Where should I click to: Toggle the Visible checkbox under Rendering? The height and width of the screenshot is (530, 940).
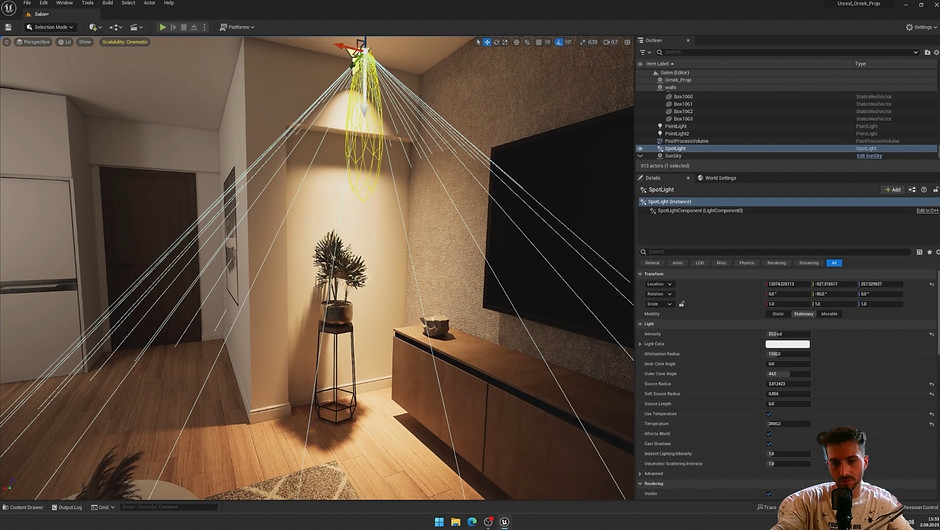pos(769,493)
